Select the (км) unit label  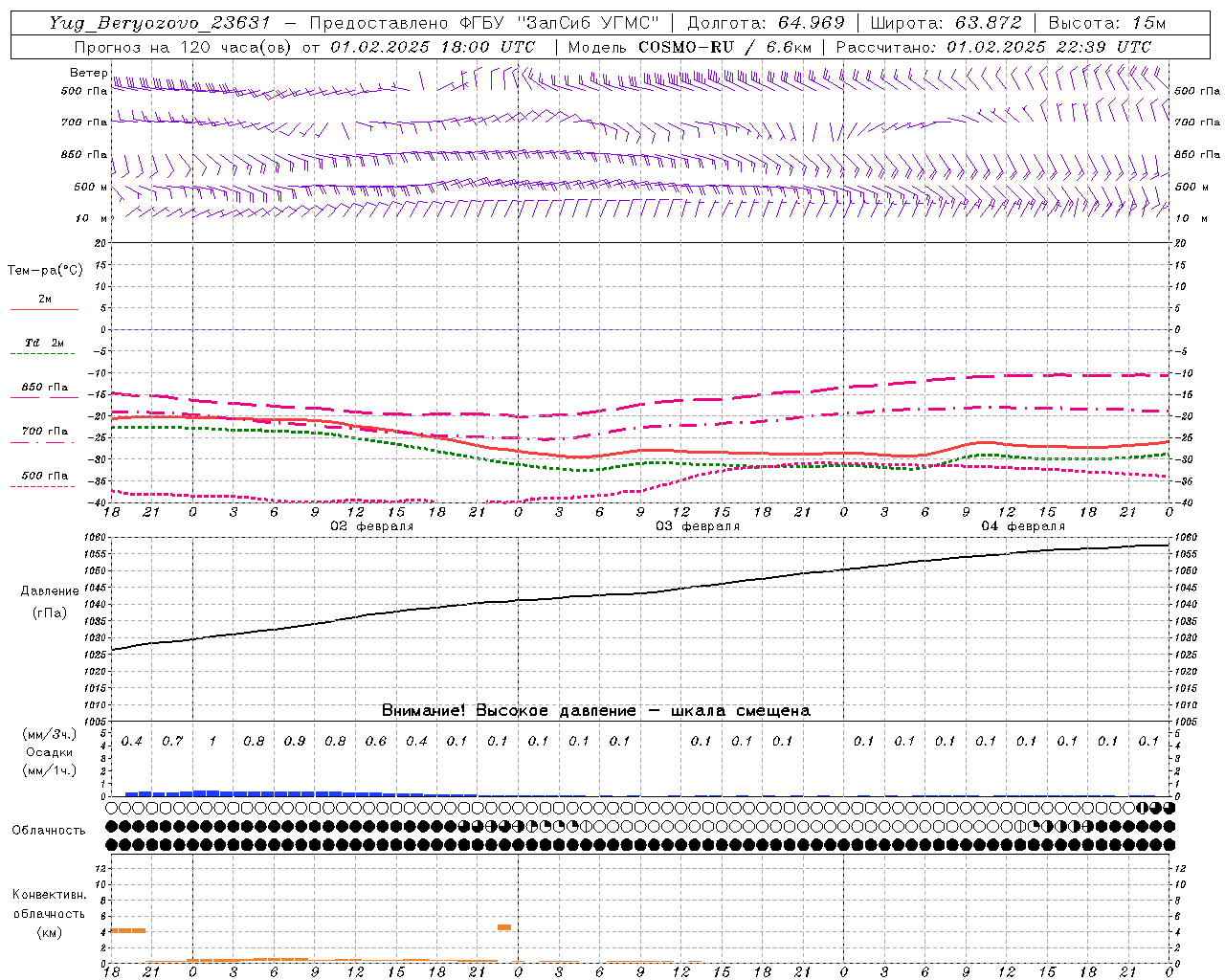point(50,932)
